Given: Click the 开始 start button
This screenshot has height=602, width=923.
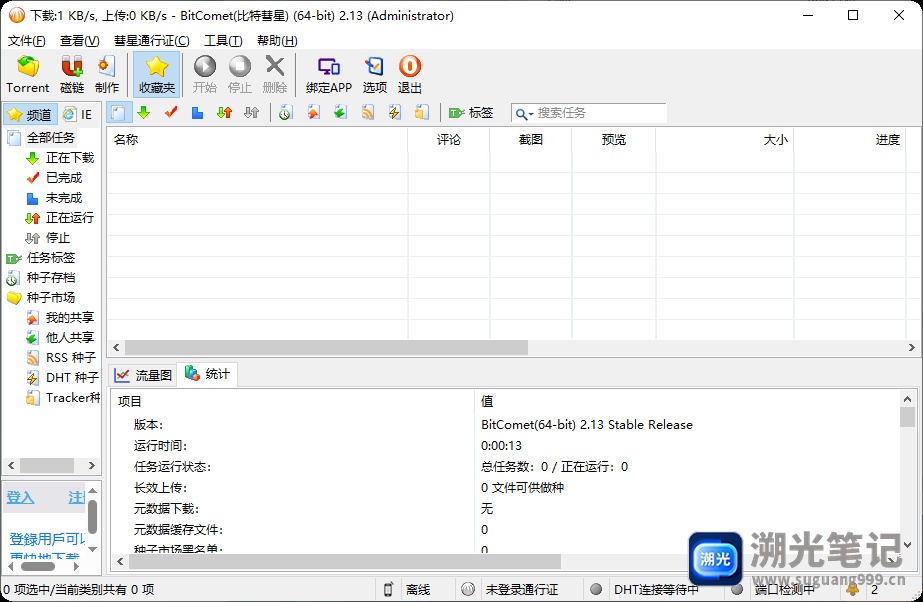Looking at the screenshot, I should point(205,74).
